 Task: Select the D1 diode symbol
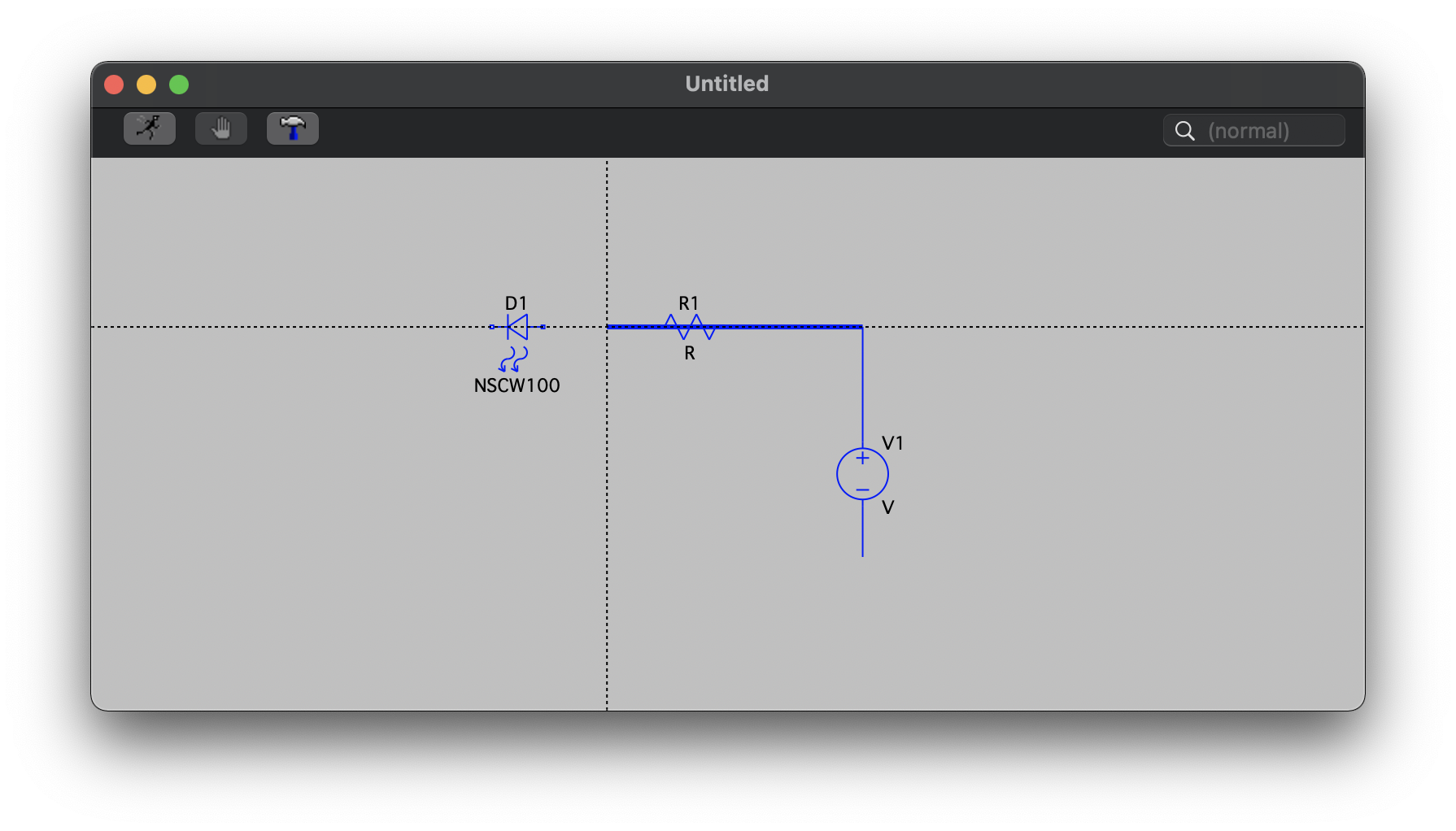tap(517, 327)
